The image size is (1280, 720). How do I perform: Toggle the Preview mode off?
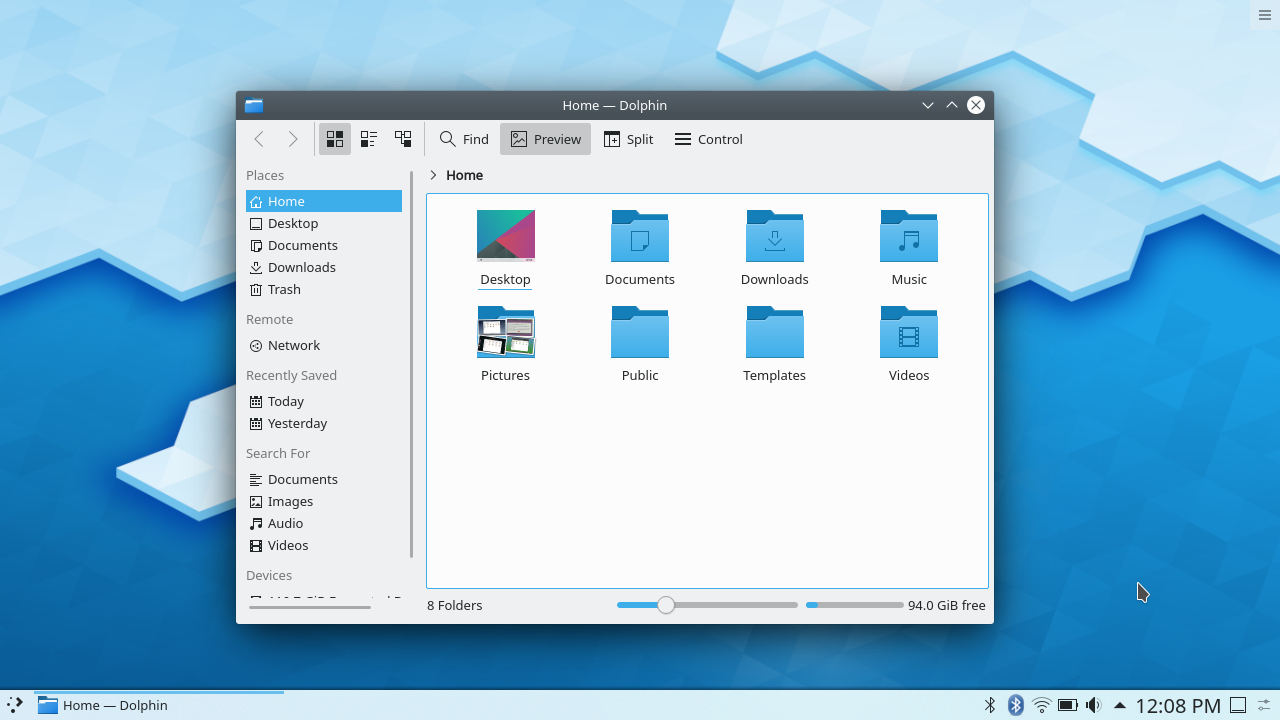545,139
